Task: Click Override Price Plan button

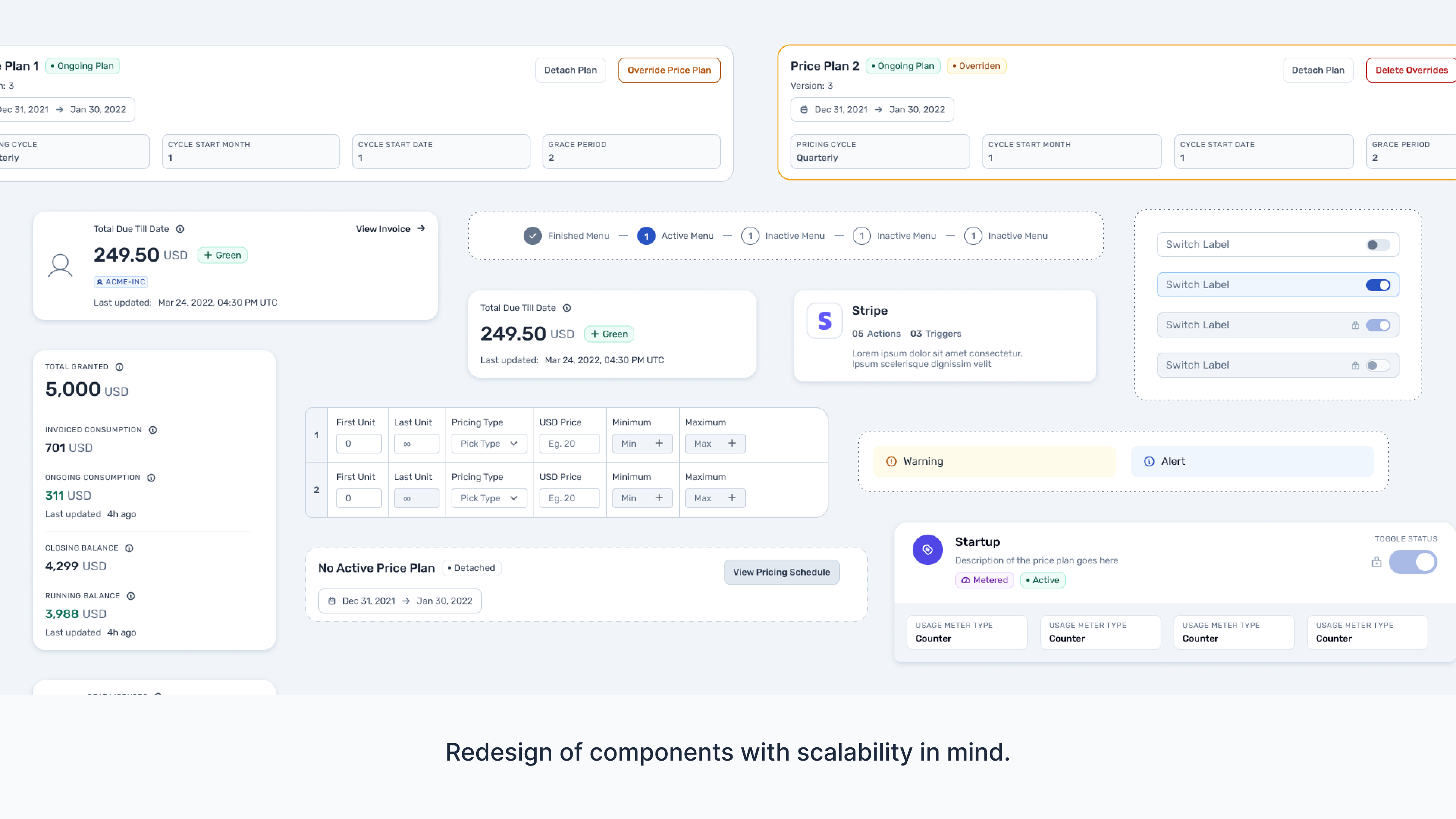Action: coord(669,70)
